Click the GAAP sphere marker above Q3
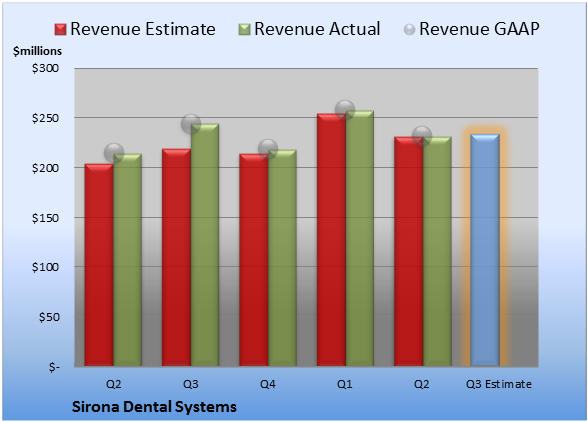This screenshot has width=588, height=422. click(191, 123)
